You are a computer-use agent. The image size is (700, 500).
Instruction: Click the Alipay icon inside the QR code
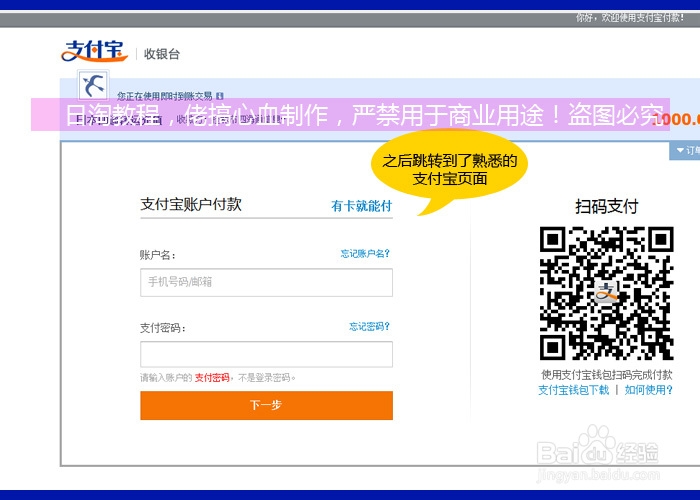606,292
